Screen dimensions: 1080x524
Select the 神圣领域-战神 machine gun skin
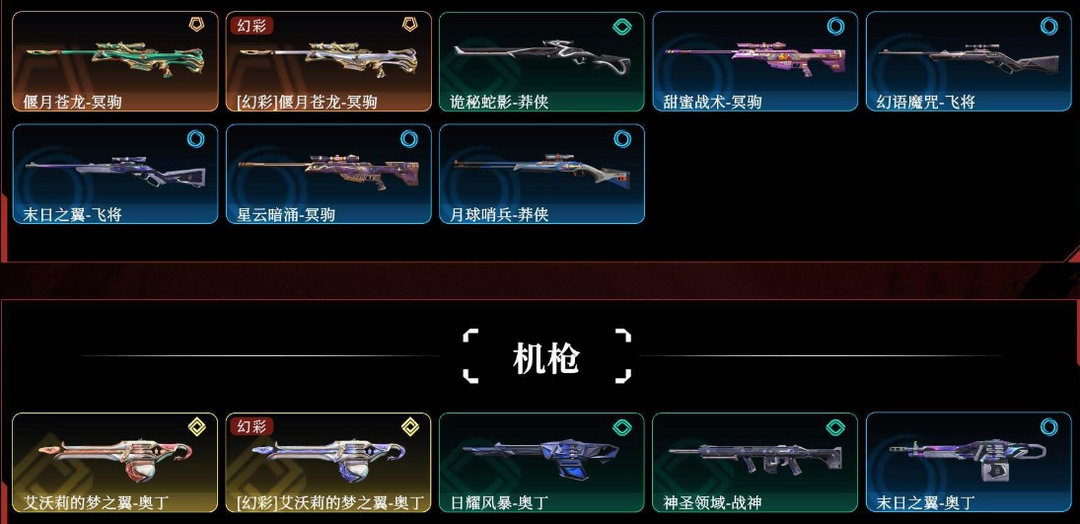(x=755, y=462)
